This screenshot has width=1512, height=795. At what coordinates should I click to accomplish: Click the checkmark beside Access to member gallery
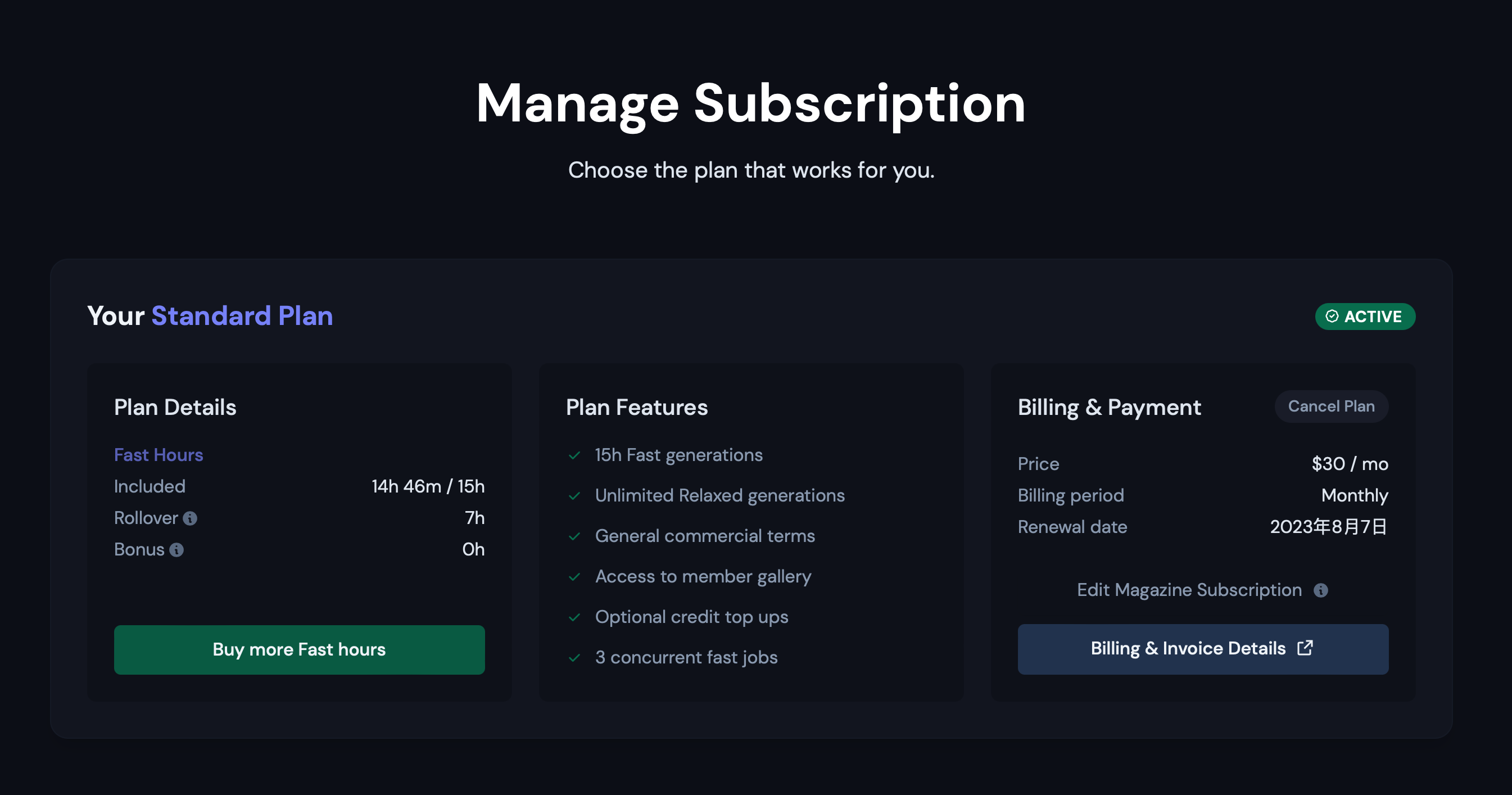point(574,577)
